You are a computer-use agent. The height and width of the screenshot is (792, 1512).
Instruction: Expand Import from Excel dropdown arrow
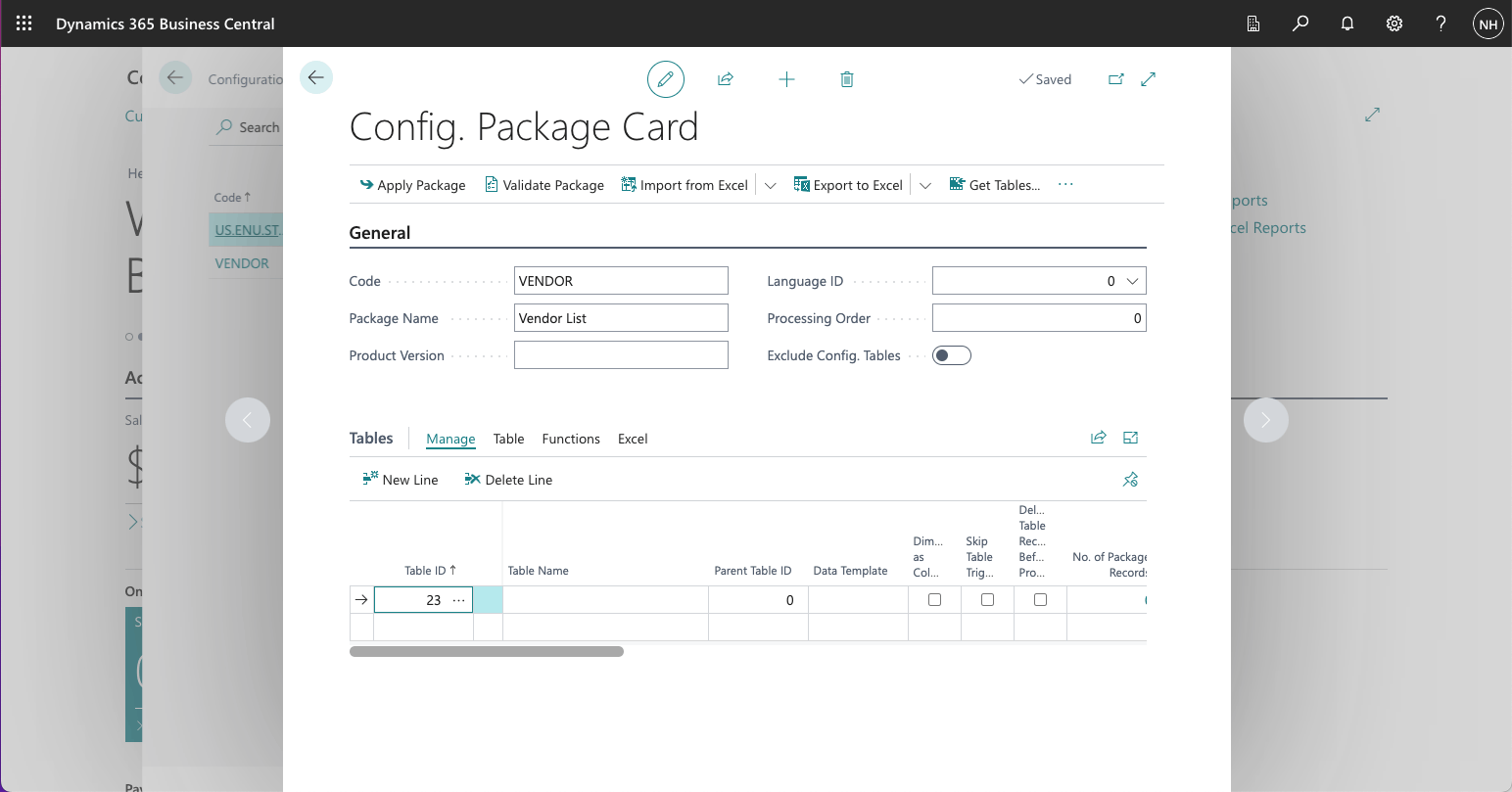point(770,185)
